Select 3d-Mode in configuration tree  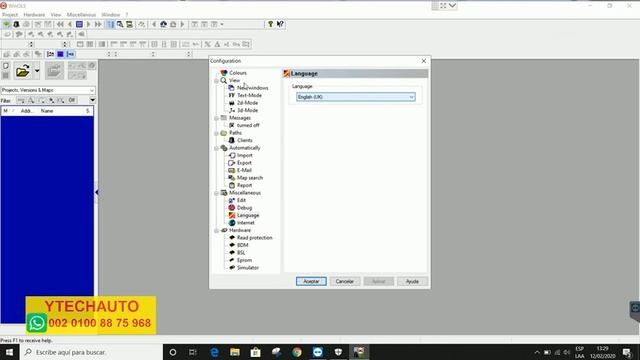[x=247, y=110]
